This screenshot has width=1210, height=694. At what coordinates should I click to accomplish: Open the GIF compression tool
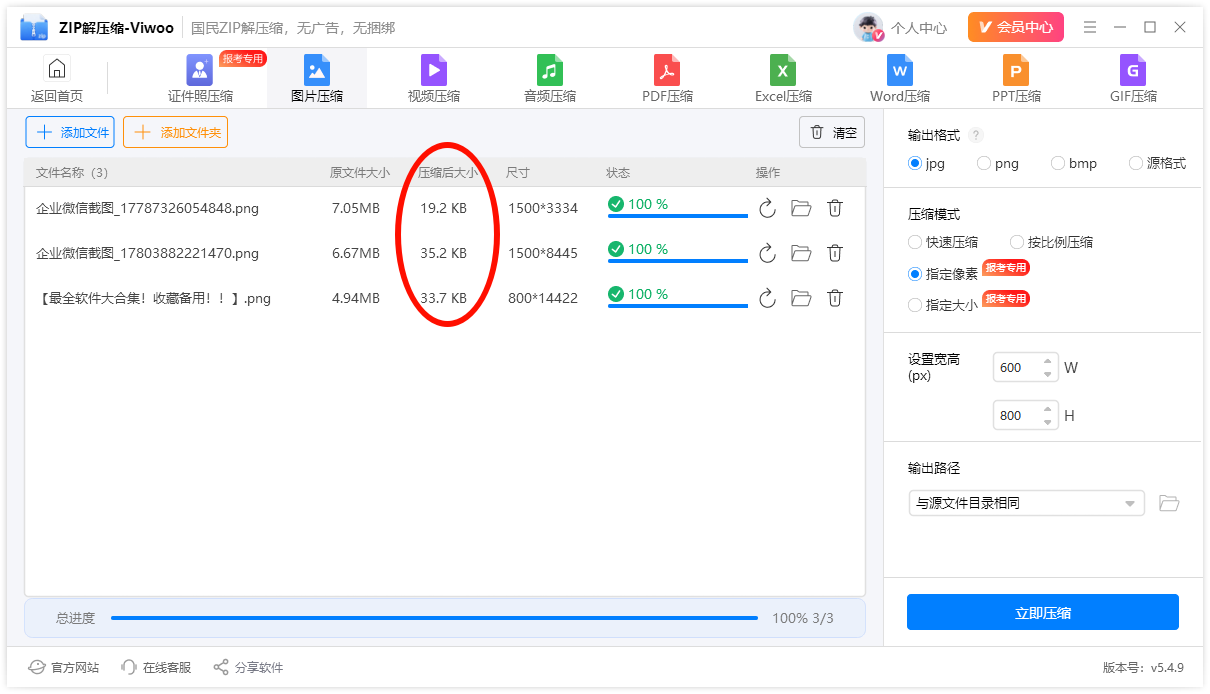1133,79
